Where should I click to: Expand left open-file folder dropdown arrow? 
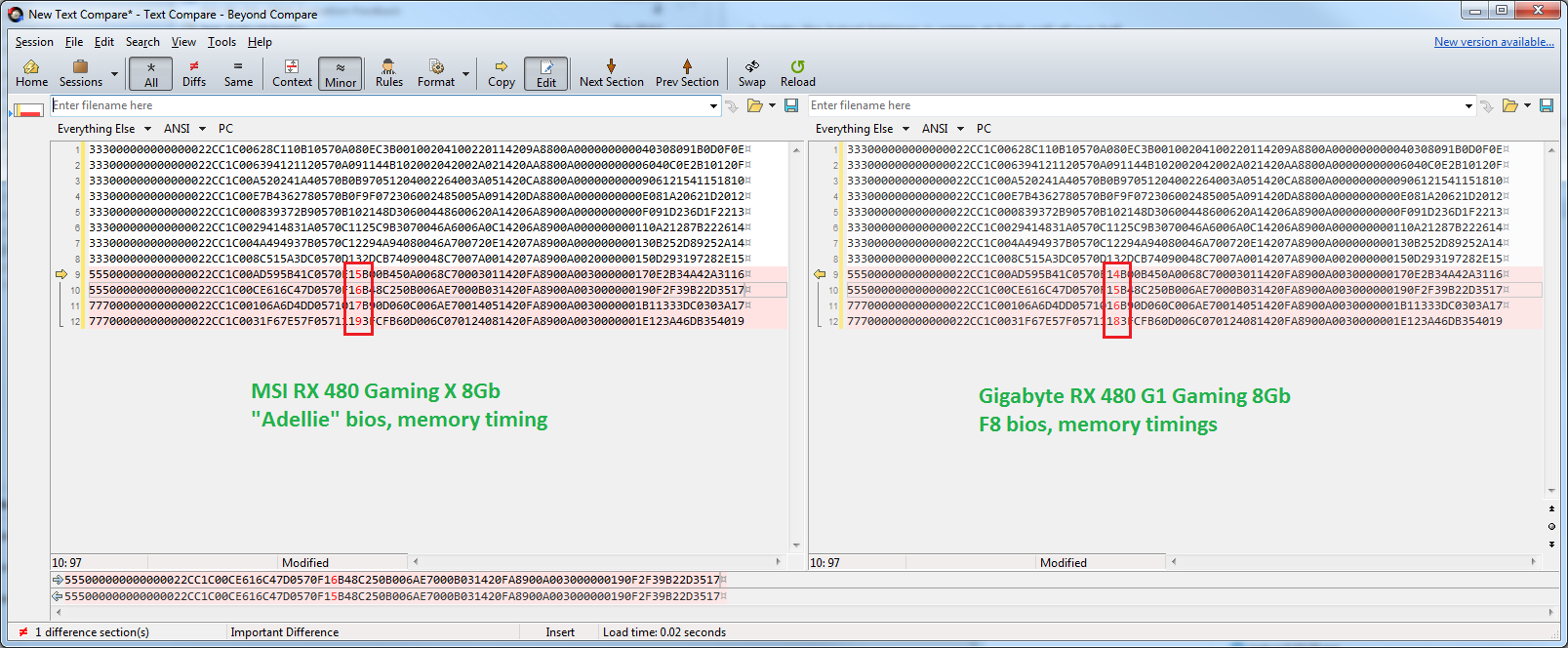[772, 105]
